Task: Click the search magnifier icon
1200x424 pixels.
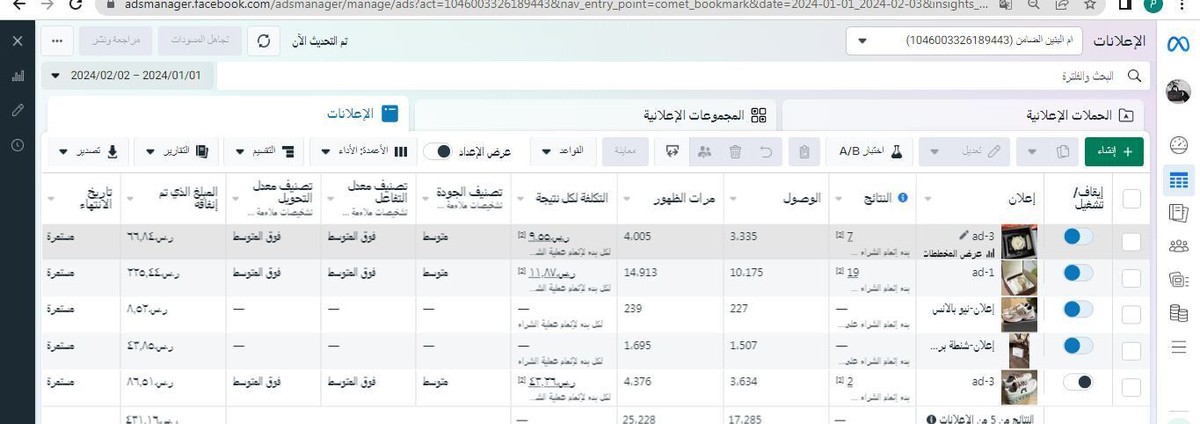Action: click(1133, 76)
